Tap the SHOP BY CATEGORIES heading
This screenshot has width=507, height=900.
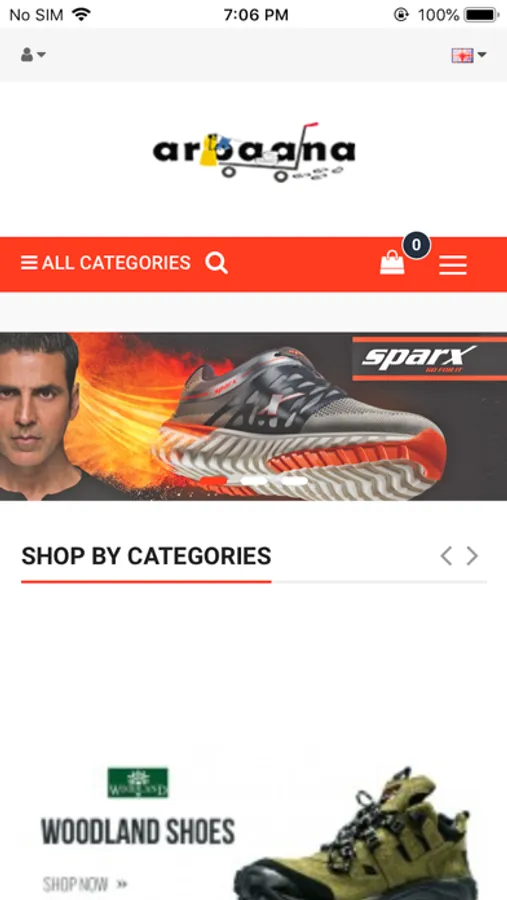pyautogui.click(x=146, y=556)
